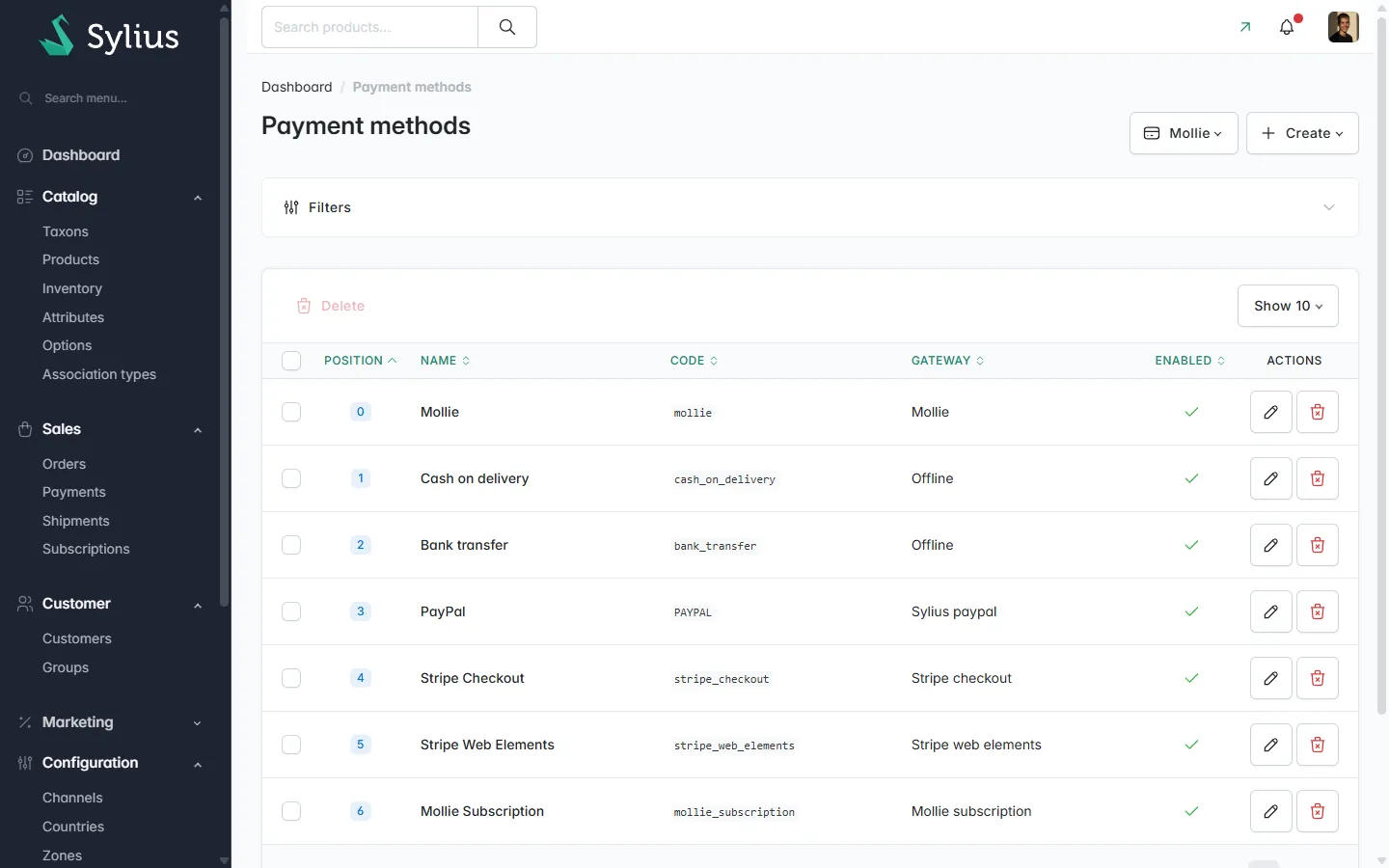Open Taxons in the sidebar

pos(66,231)
